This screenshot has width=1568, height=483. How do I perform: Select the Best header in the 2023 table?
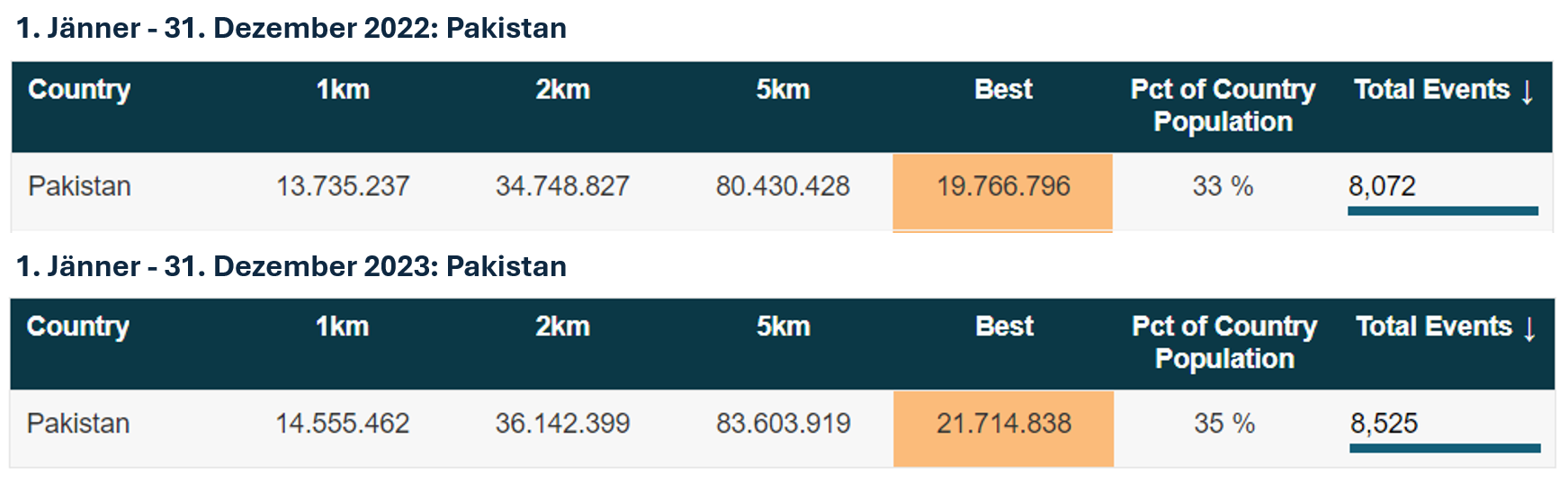[1004, 326]
